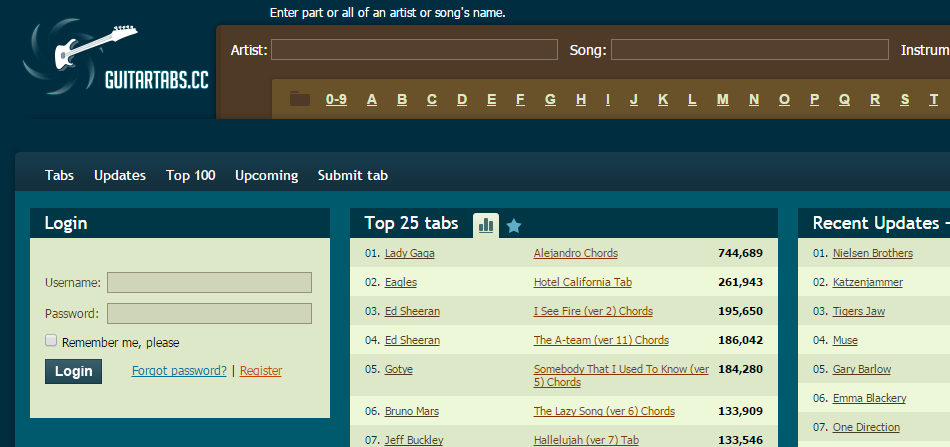950x447 pixels.
Task: Browse artists starting with S
Action: coord(905,99)
